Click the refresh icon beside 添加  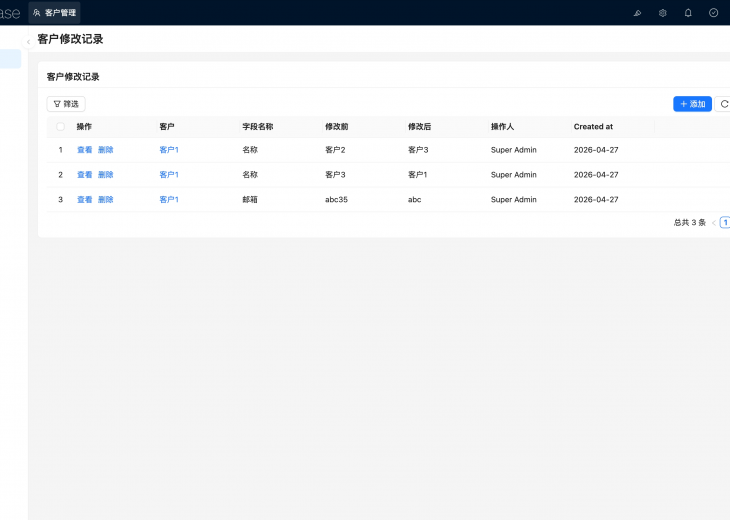point(724,104)
